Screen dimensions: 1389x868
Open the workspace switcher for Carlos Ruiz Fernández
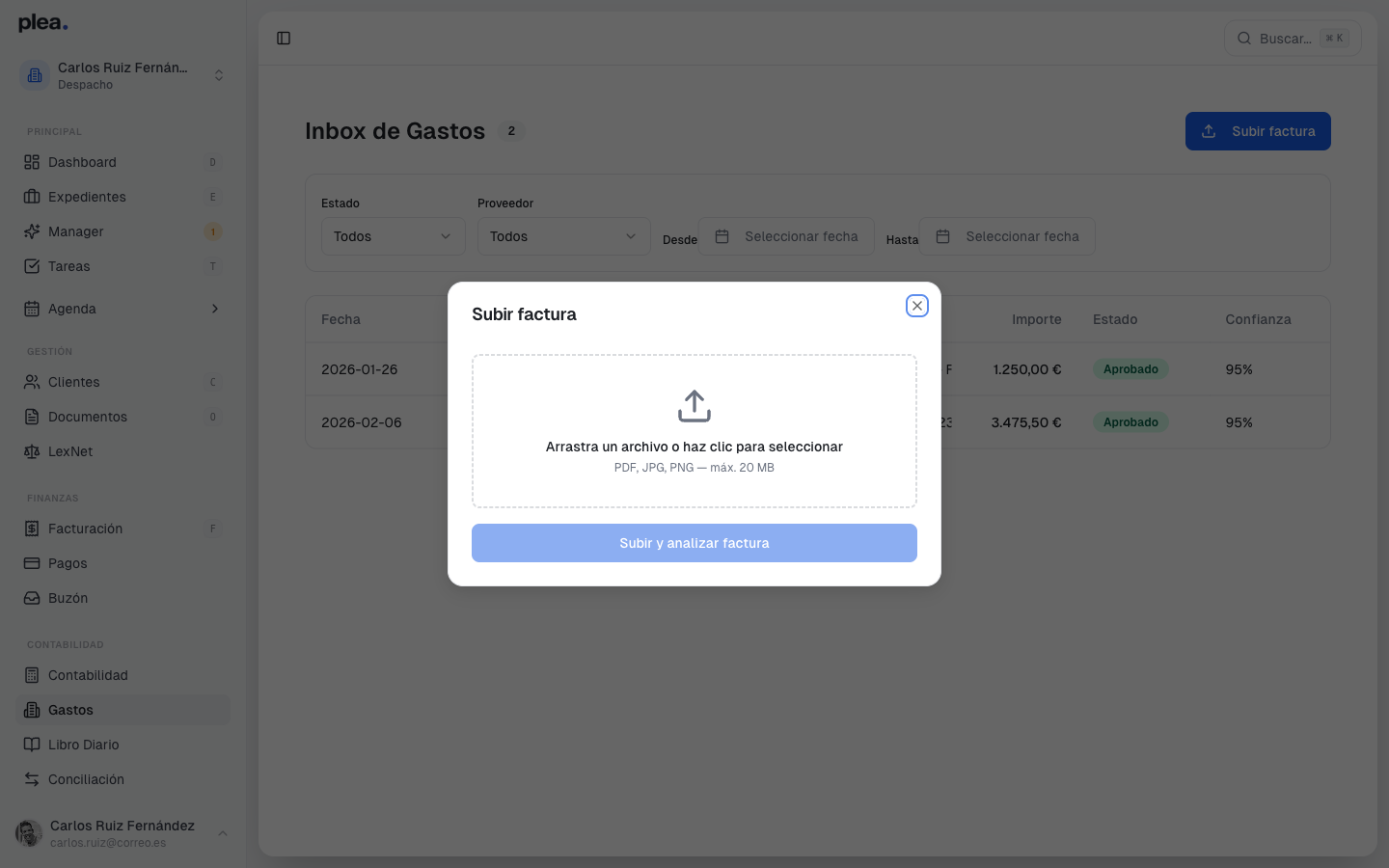click(123, 75)
